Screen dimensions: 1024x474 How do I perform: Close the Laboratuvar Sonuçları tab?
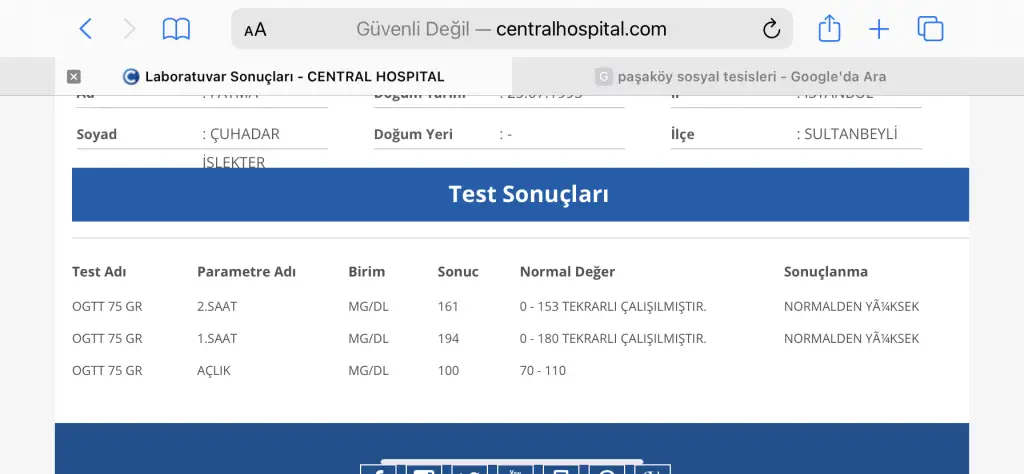[x=74, y=76]
